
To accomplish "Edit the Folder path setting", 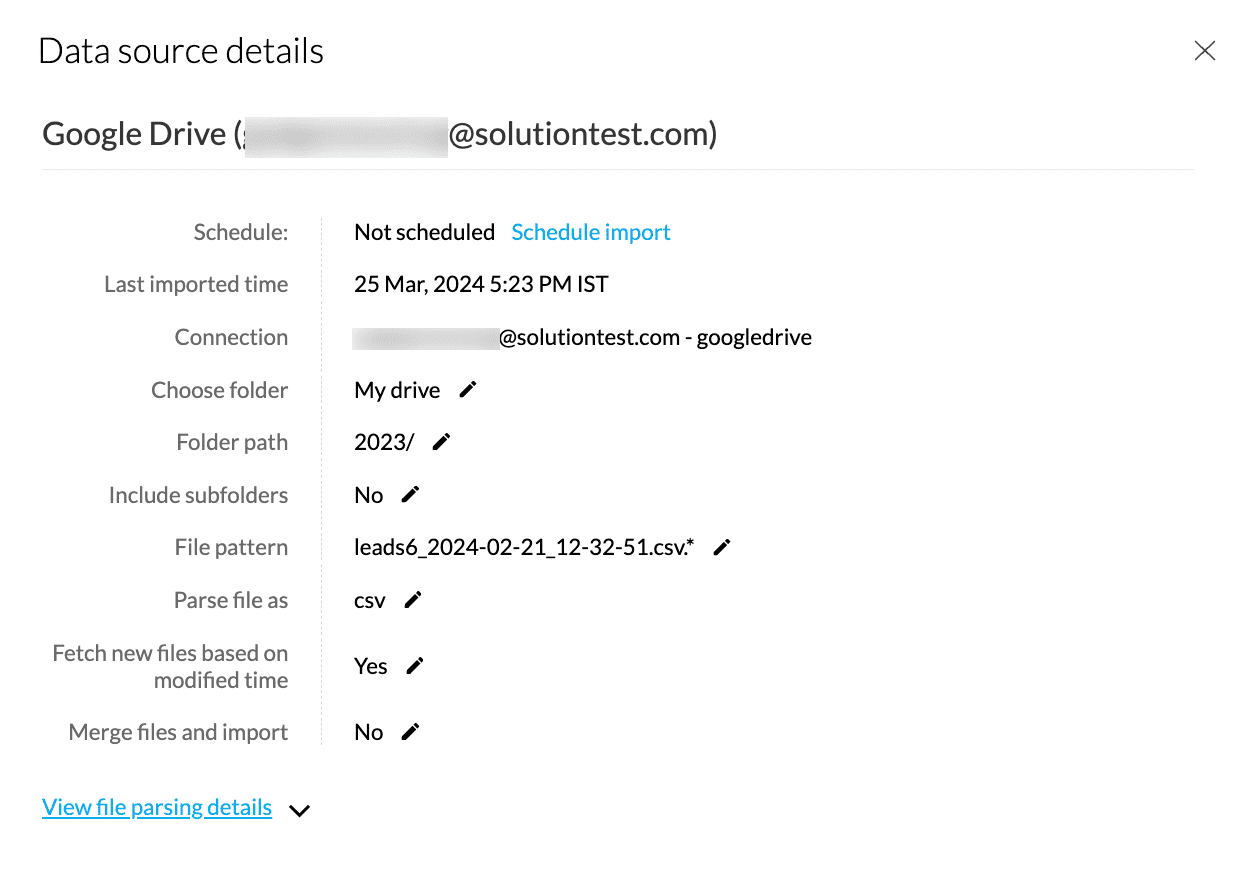I will coord(442,442).
